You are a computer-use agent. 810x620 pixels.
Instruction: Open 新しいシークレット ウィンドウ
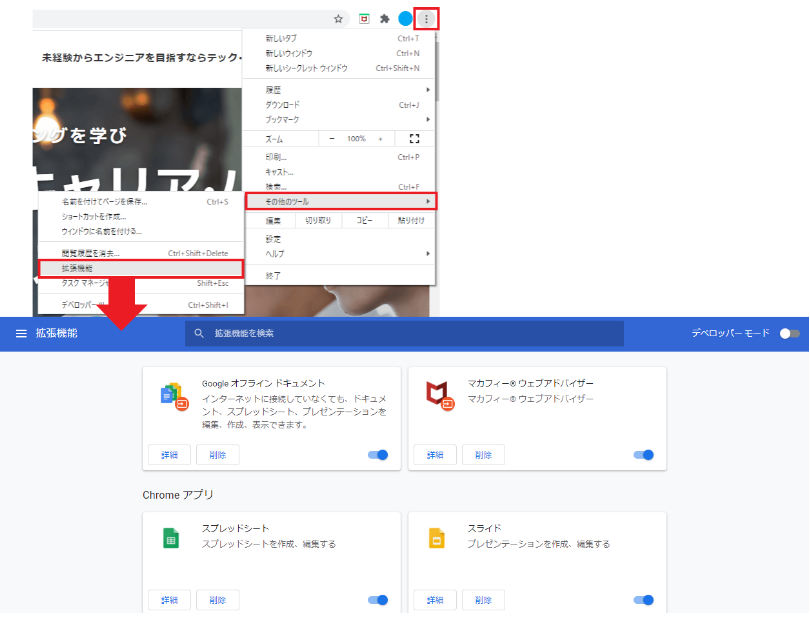pos(339,68)
